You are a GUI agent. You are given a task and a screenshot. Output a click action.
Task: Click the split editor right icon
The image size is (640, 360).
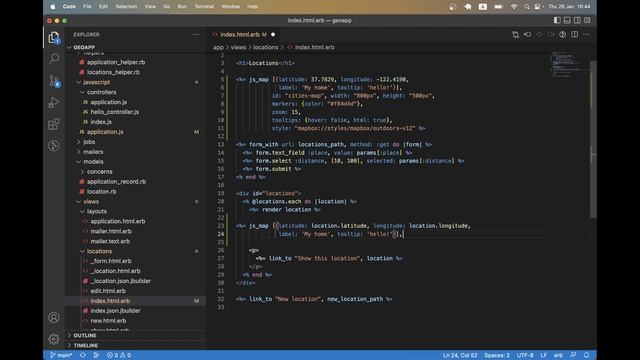575,35
